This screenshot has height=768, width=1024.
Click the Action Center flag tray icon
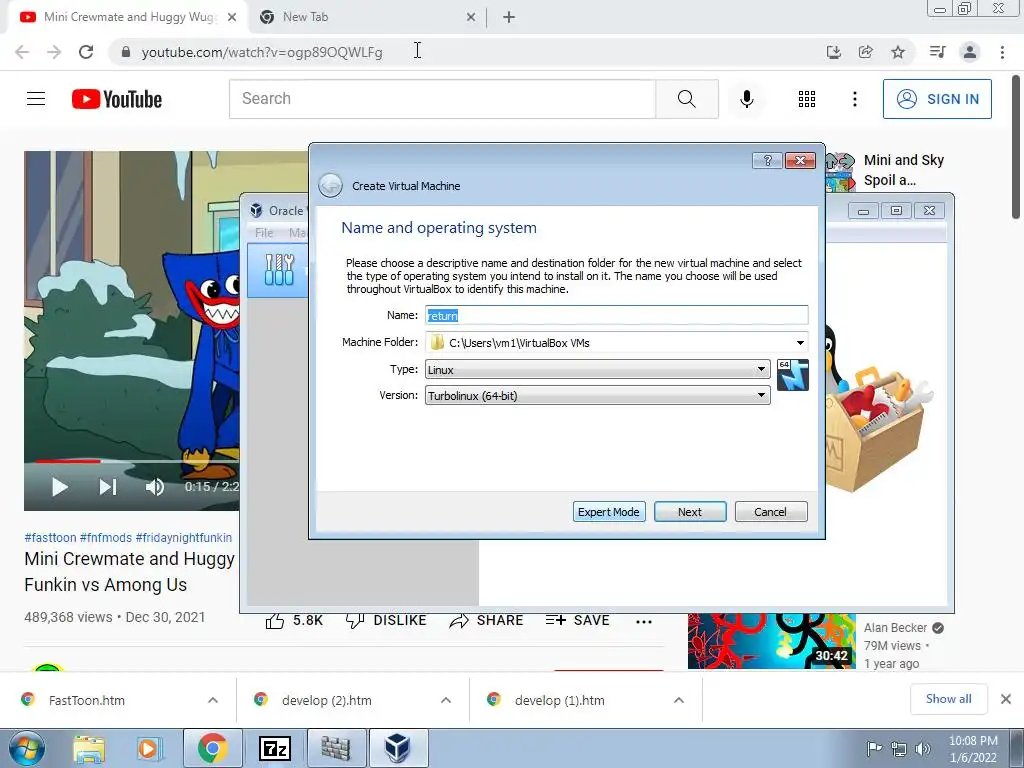[874, 749]
